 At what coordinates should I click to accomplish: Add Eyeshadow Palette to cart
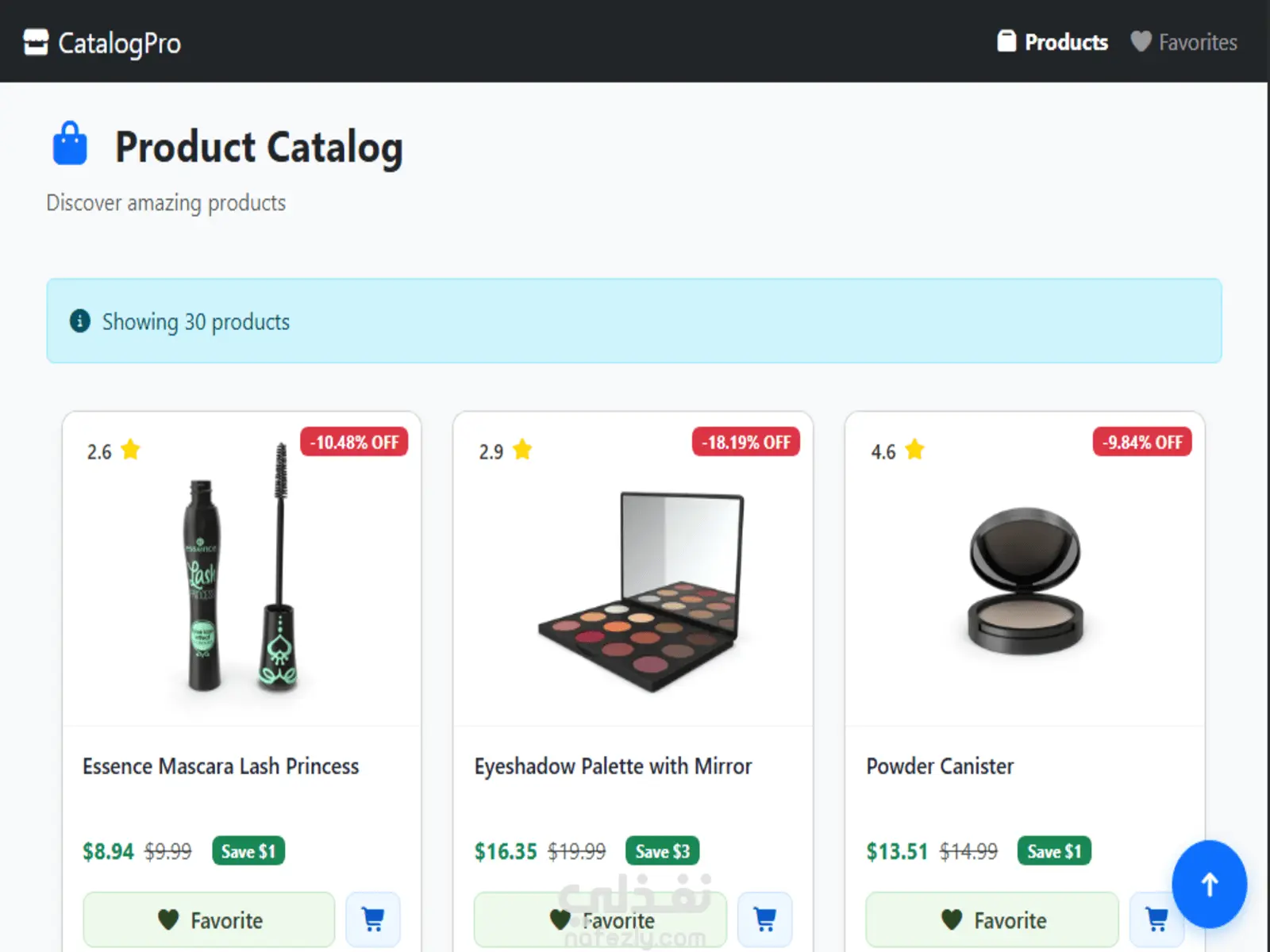pyautogui.click(x=765, y=919)
